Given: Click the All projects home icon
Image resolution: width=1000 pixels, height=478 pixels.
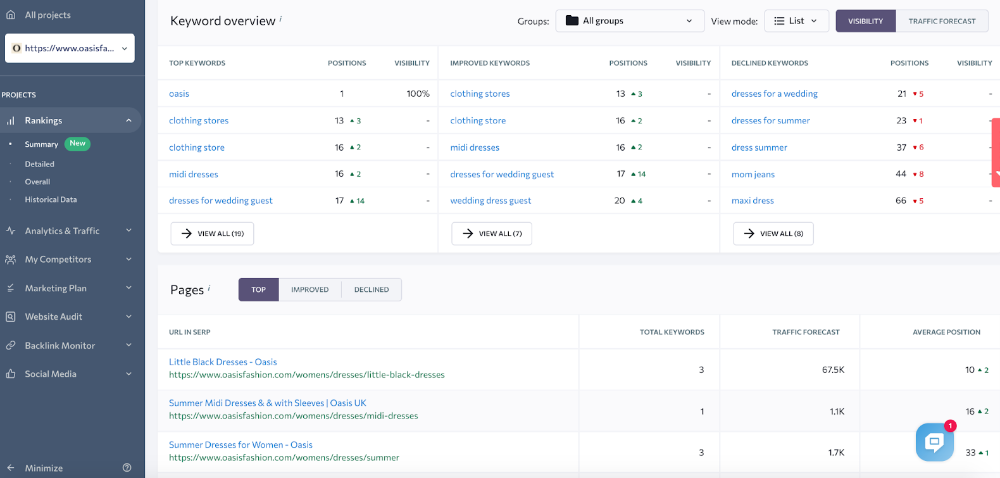Looking at the screenshot, I should point(10,15).
